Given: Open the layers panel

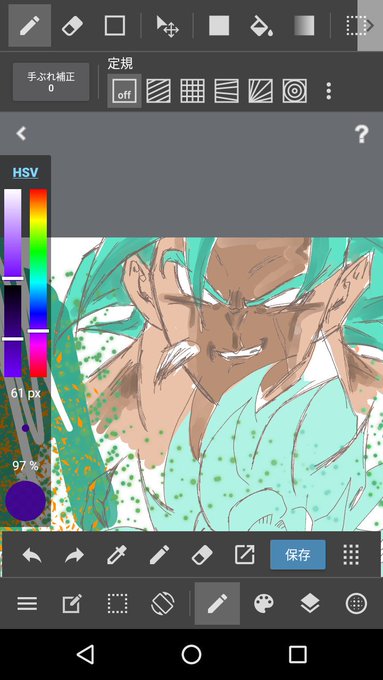Looking at the screenshot, I should pos(310,603).
